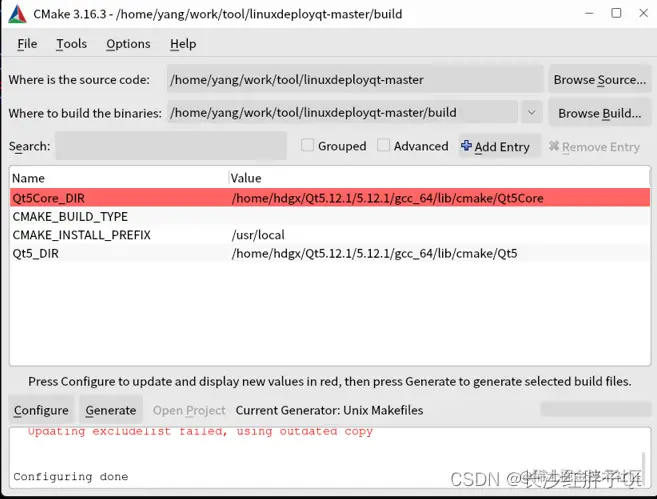The image size is (657, 499).
Task: Select the CMAKE_BUILD_TYPE row
Action: coord(330,216)
